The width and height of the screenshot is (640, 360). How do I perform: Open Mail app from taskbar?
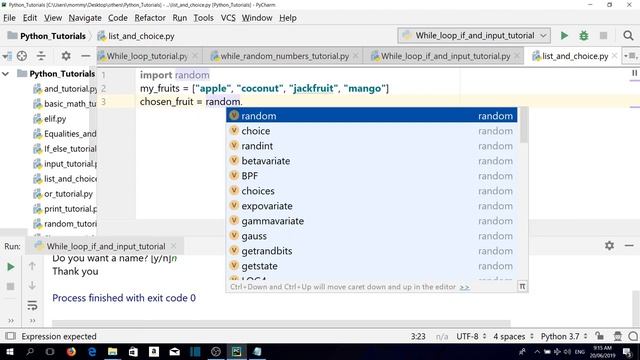[x=174, y=351]
